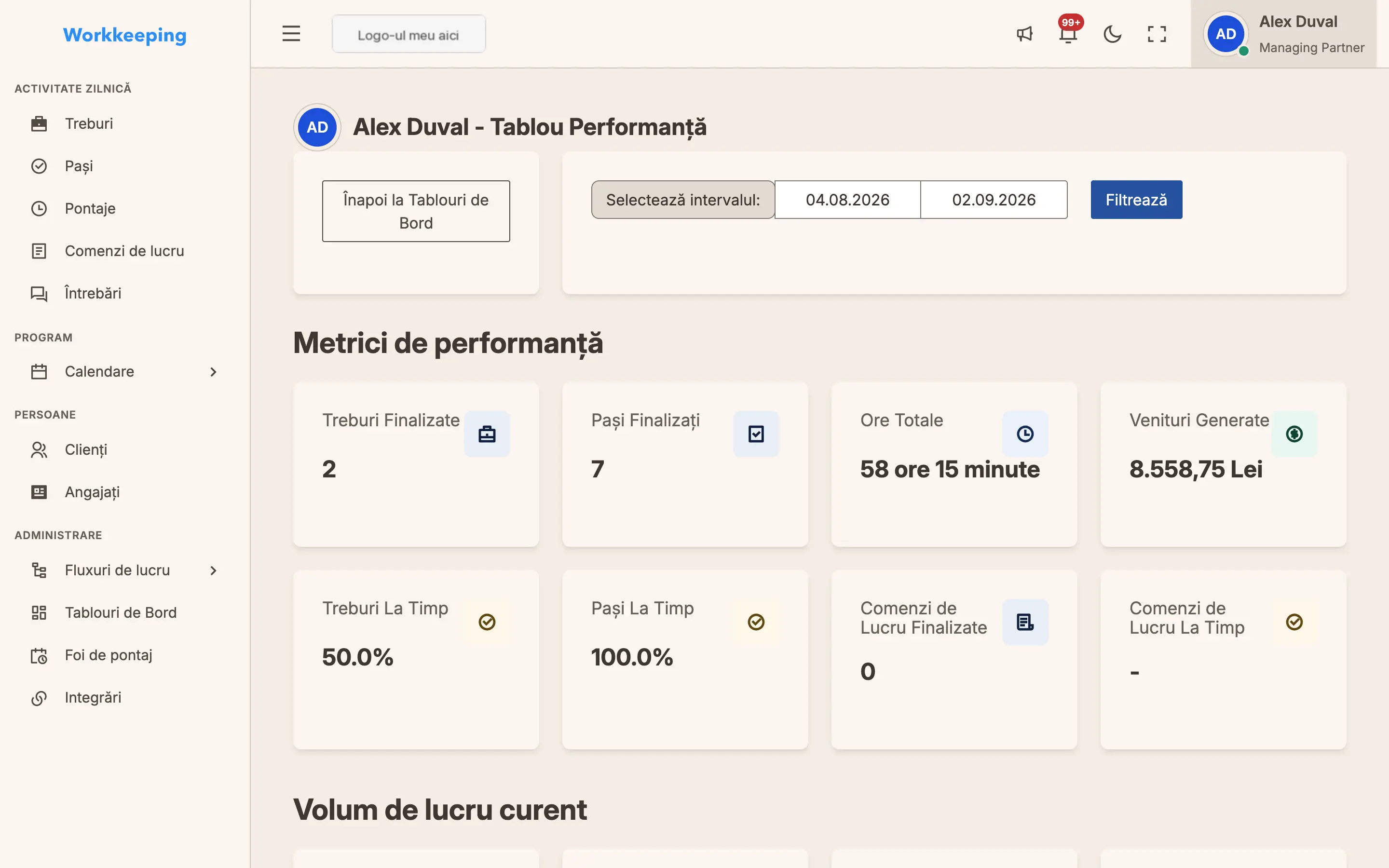Open the announcements megaphone icon
This screenshot has width=1389, height=868.
point(1024,34)
